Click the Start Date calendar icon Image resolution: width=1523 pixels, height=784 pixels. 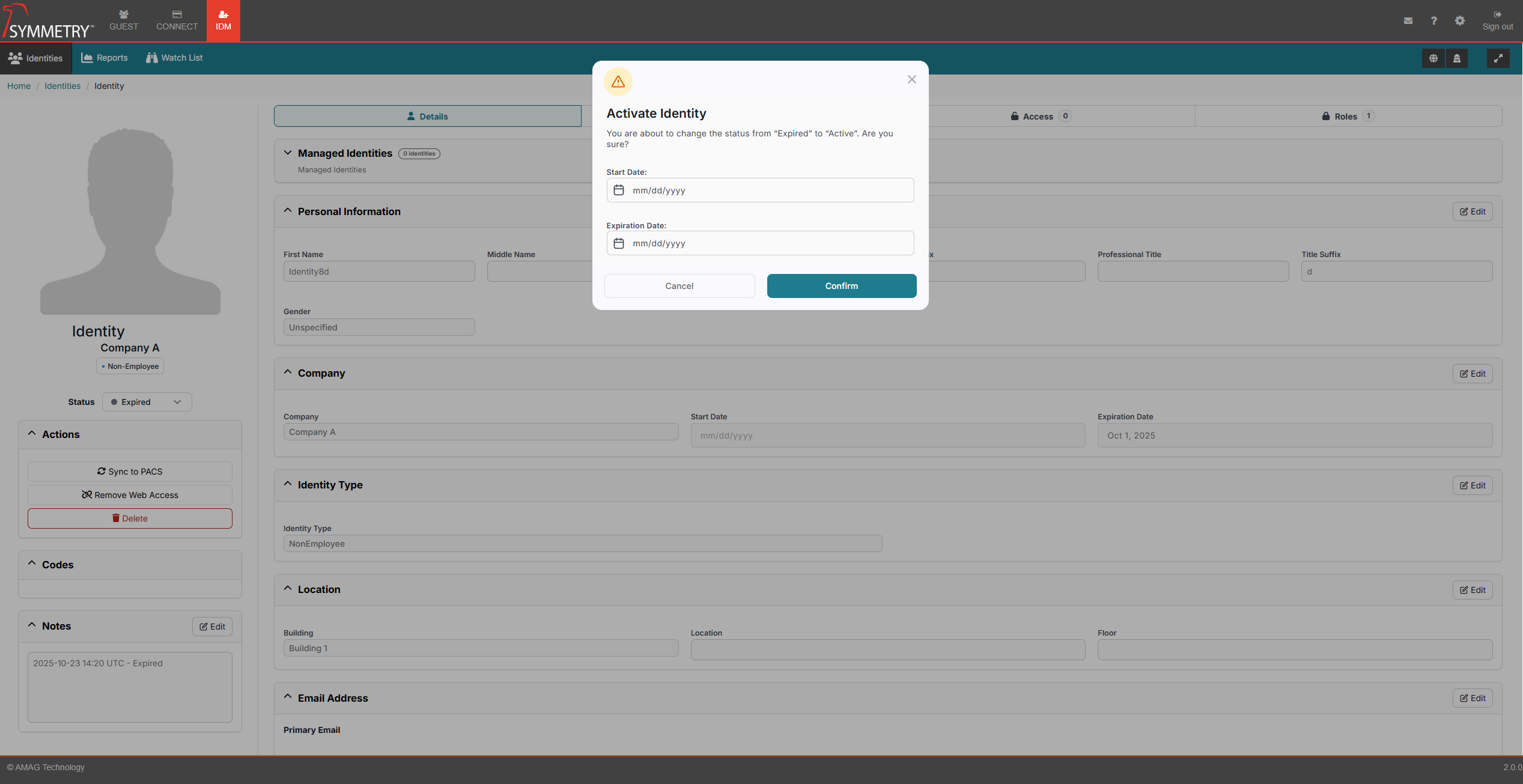[619, 190]
